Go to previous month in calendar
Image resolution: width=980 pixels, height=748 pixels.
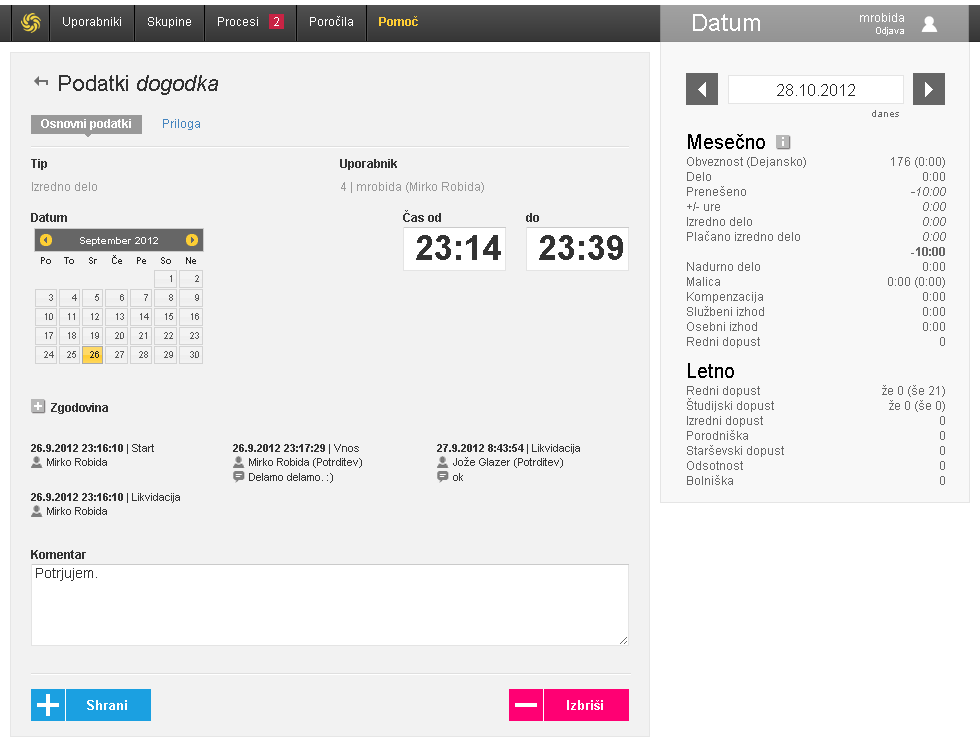[46, 240]
